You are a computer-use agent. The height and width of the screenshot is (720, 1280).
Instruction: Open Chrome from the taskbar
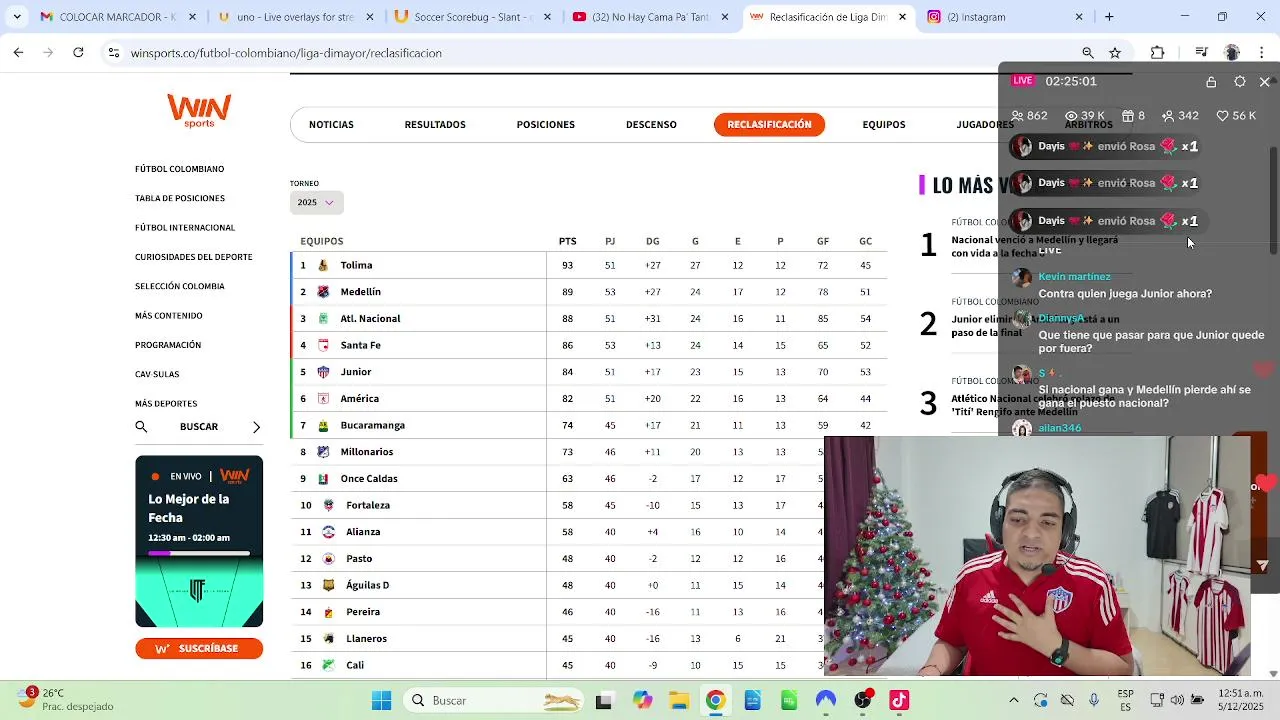[715, 700]
